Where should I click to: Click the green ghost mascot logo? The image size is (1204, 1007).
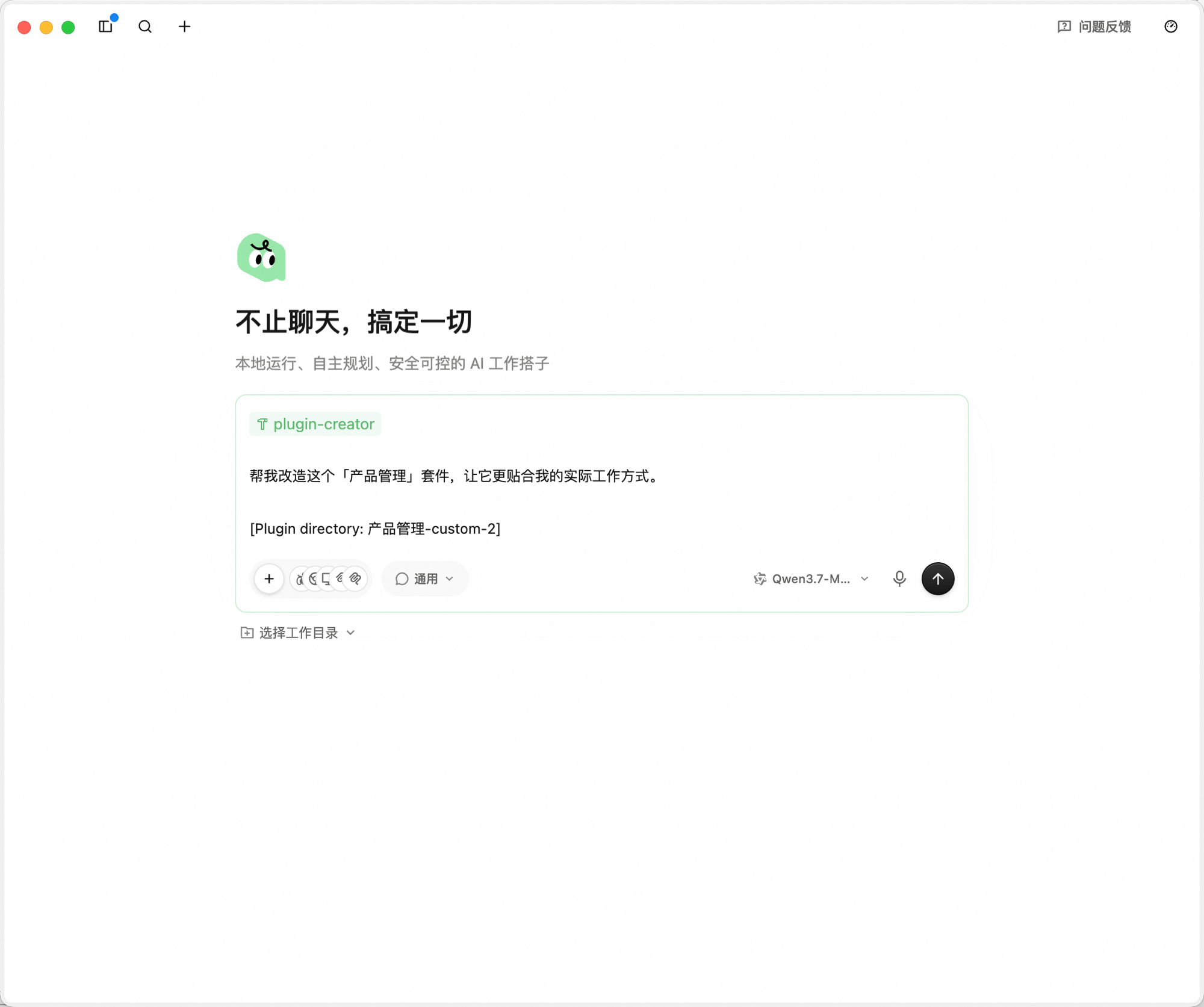(x=261, y=258)
